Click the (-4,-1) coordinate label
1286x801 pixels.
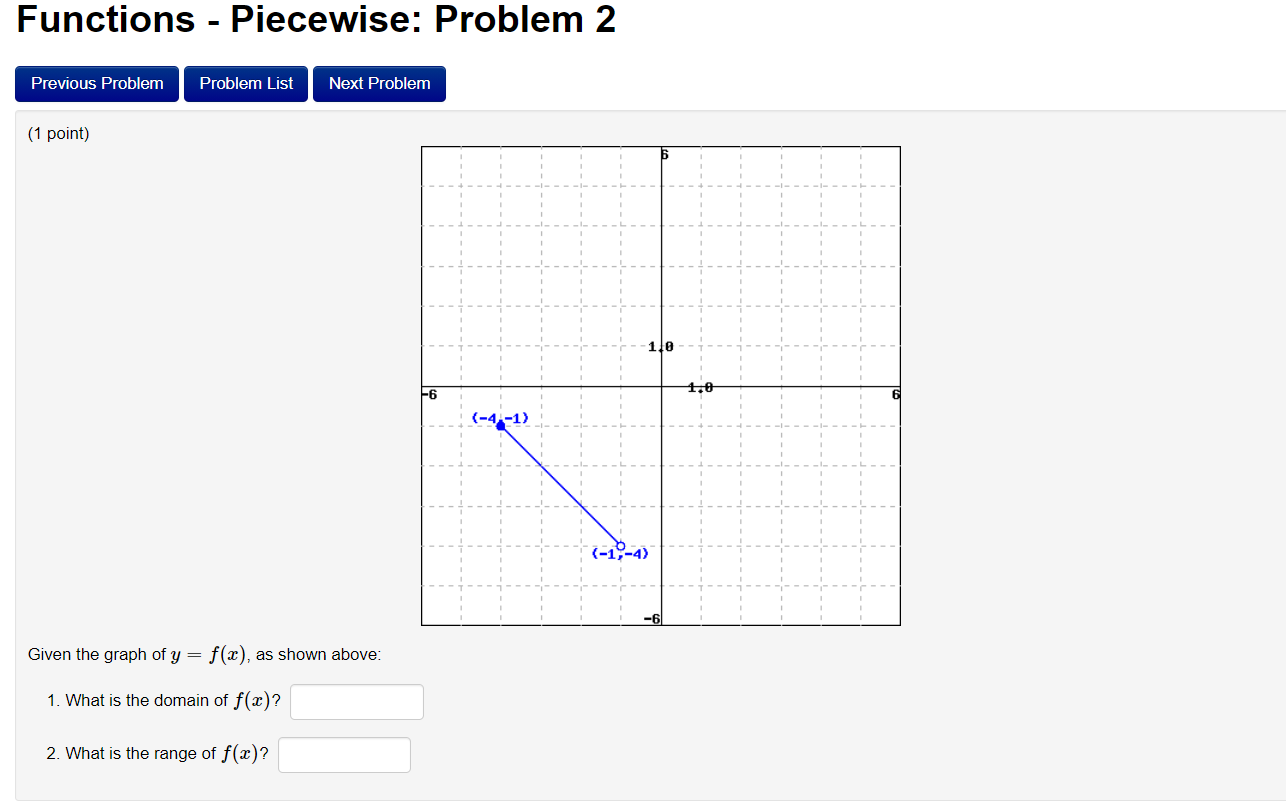point(500,417)
